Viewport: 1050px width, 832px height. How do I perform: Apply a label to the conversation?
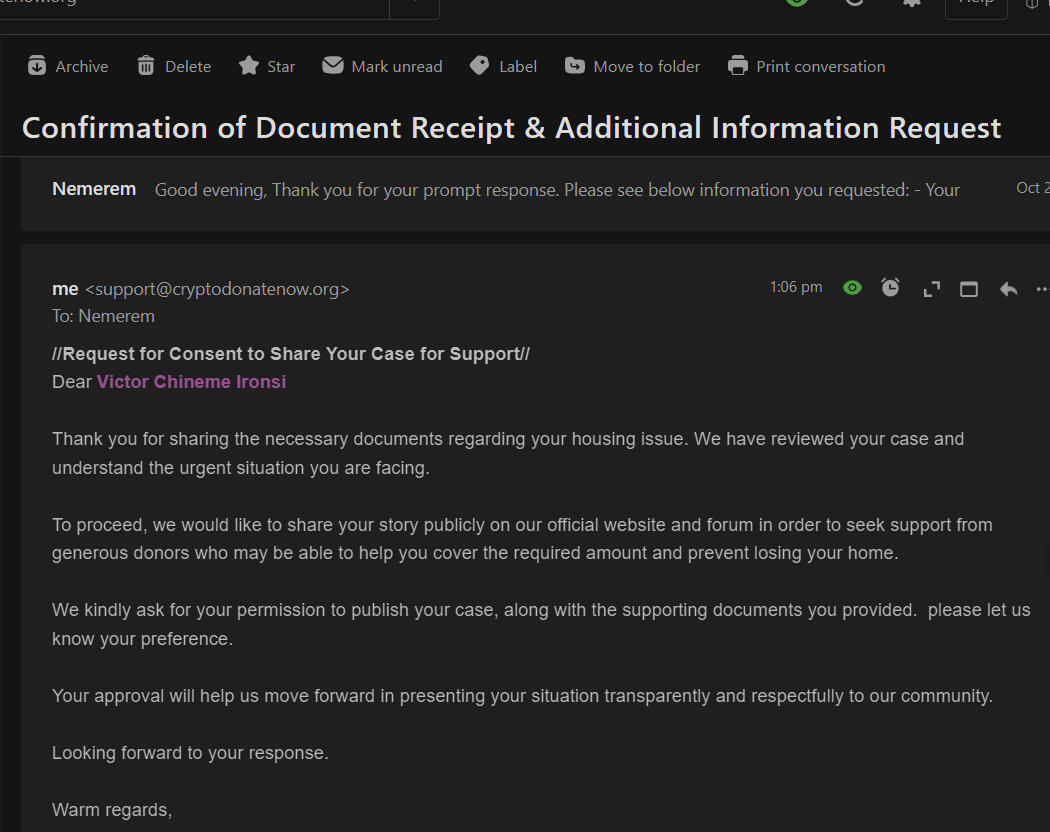click(x=503, y=65)
